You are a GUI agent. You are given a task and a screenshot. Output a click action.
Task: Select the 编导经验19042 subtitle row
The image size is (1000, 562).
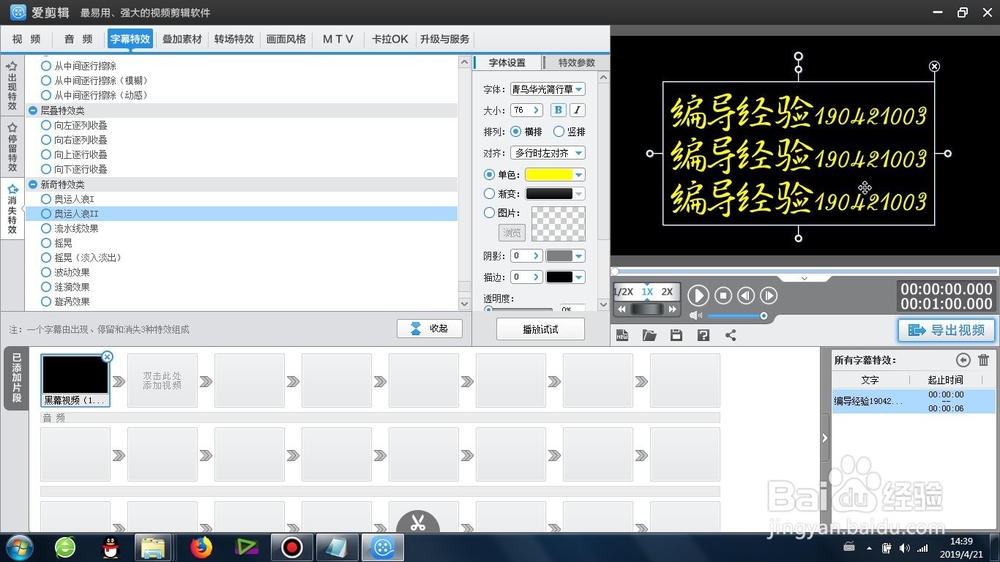click(913, 401)
